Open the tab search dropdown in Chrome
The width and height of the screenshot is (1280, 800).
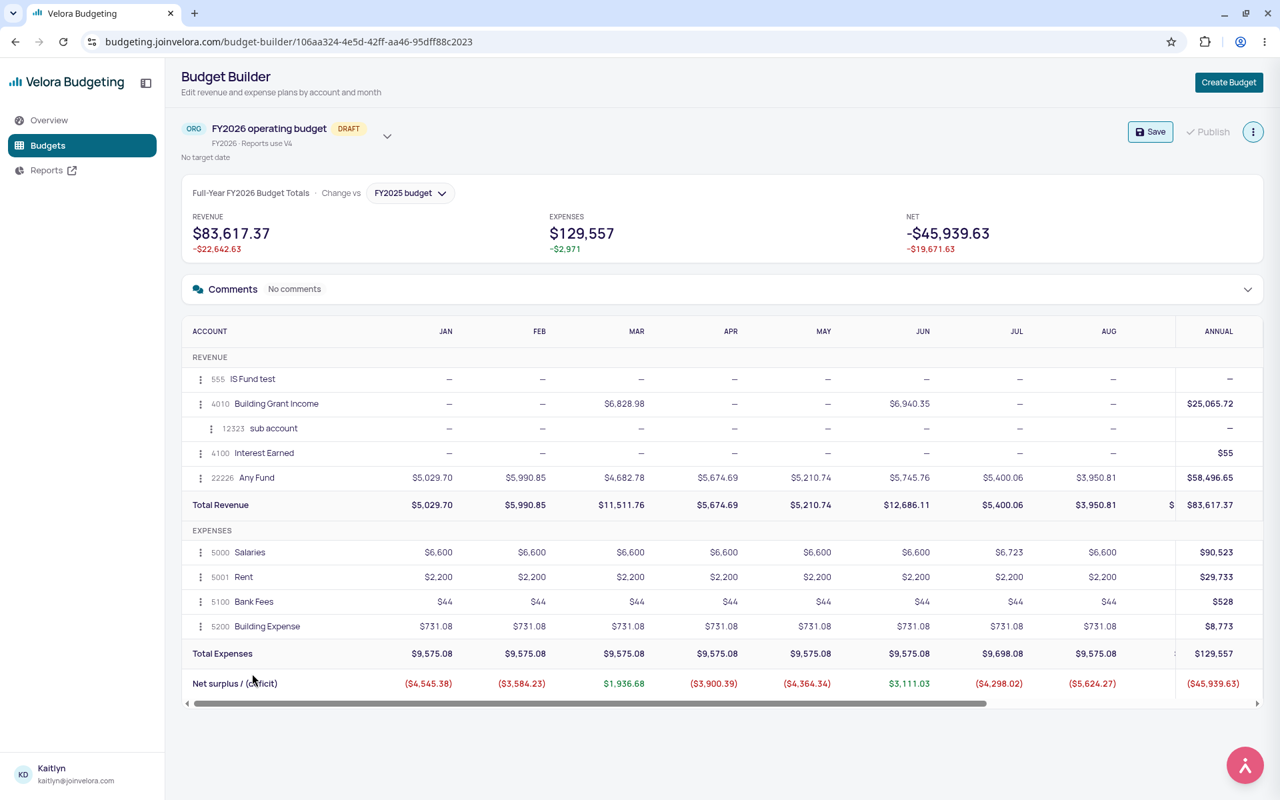[x=13, y=14]
